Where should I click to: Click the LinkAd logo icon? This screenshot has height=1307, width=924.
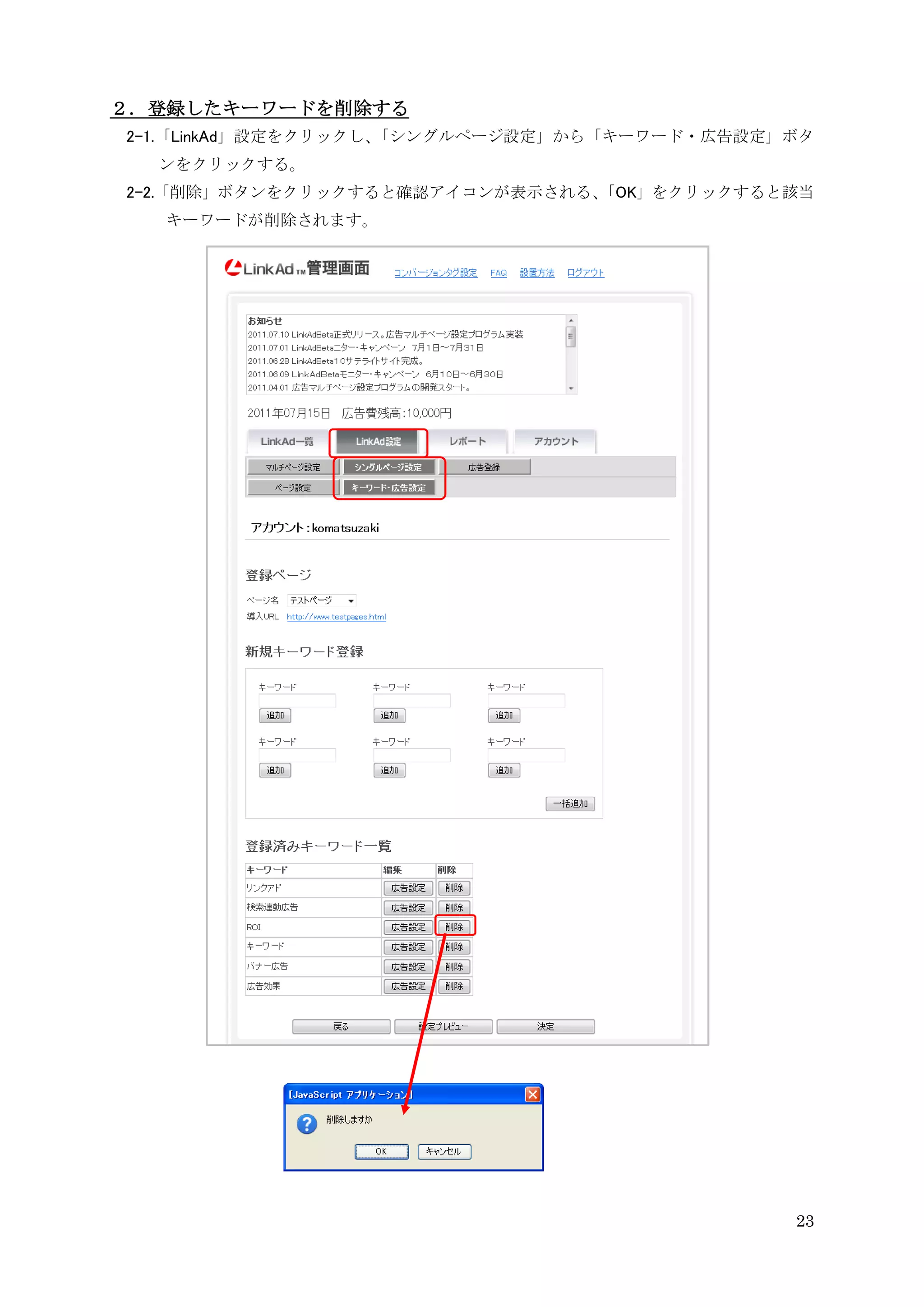point(233,268)
